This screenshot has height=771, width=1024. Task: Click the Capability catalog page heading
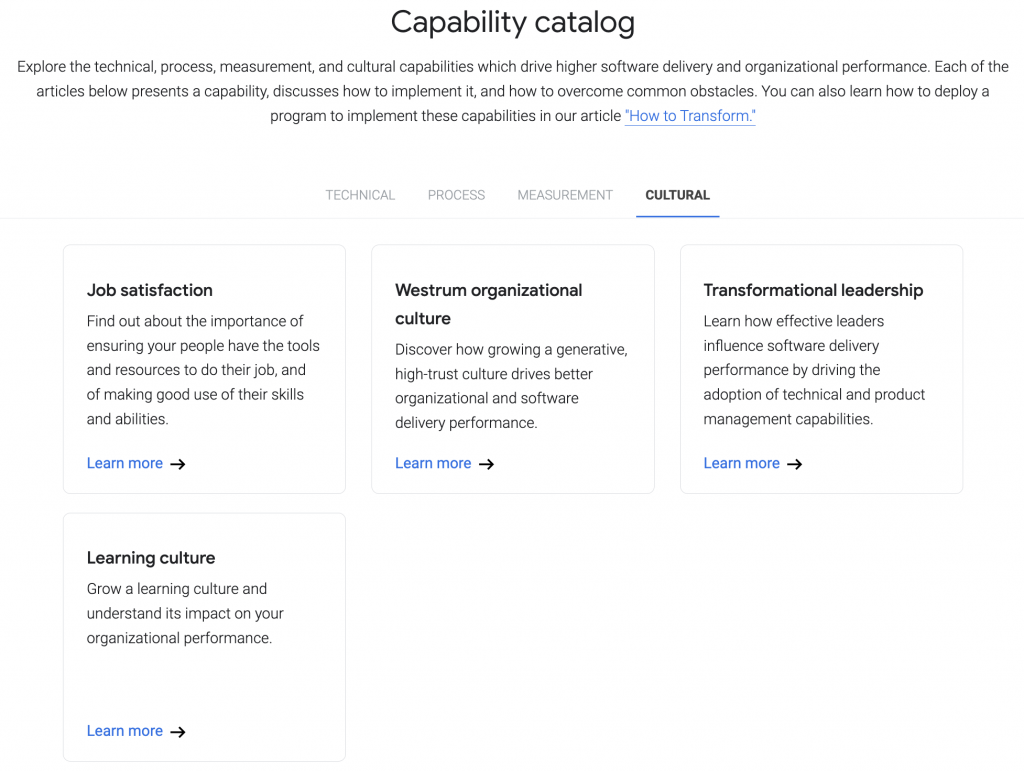point(512,22)
